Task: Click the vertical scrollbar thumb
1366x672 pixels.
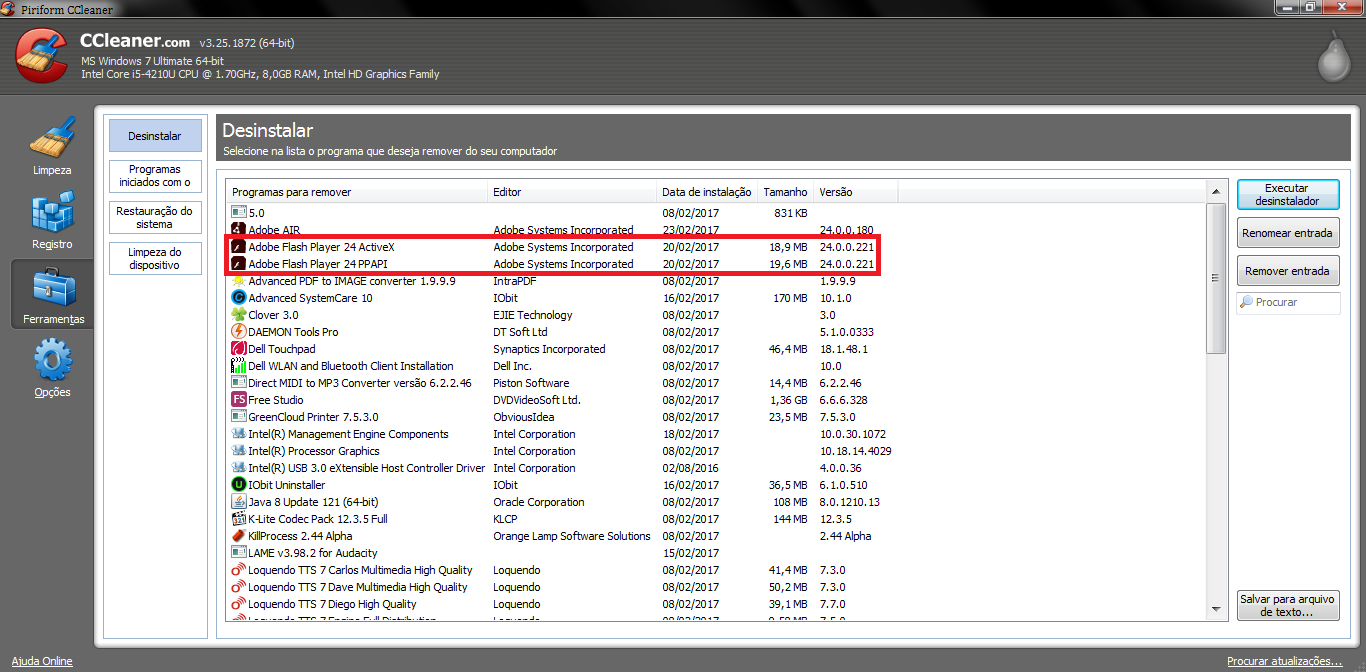Action: 1217,278
